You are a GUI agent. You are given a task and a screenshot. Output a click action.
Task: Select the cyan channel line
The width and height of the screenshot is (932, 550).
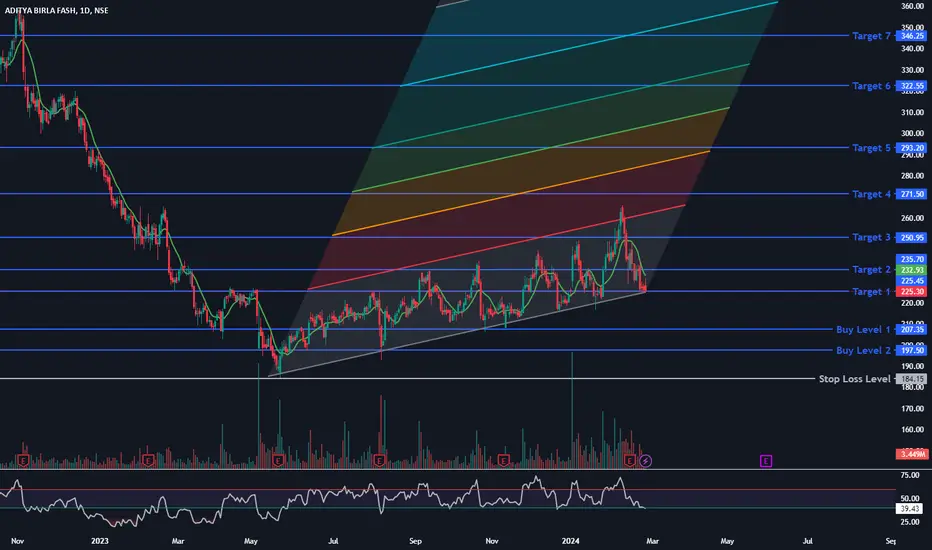[588, 44]
